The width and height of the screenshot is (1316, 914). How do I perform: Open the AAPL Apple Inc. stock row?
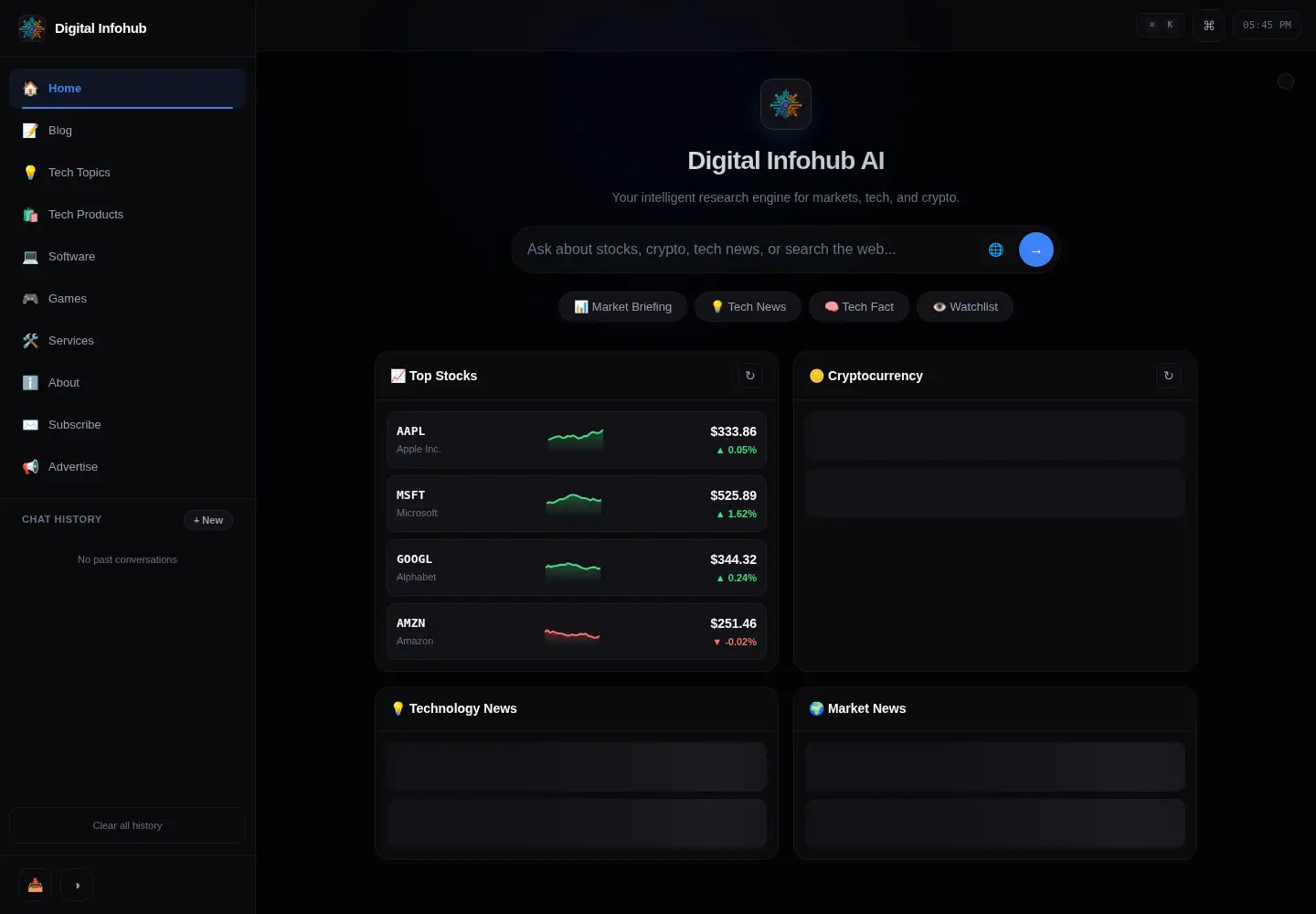coord(577,440)
